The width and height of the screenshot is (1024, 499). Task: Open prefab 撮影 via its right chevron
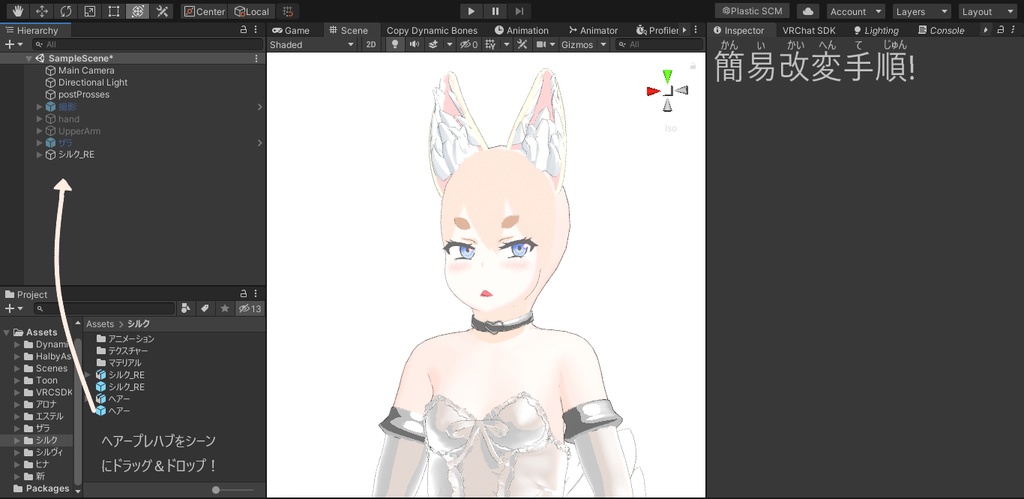point(259,106)
